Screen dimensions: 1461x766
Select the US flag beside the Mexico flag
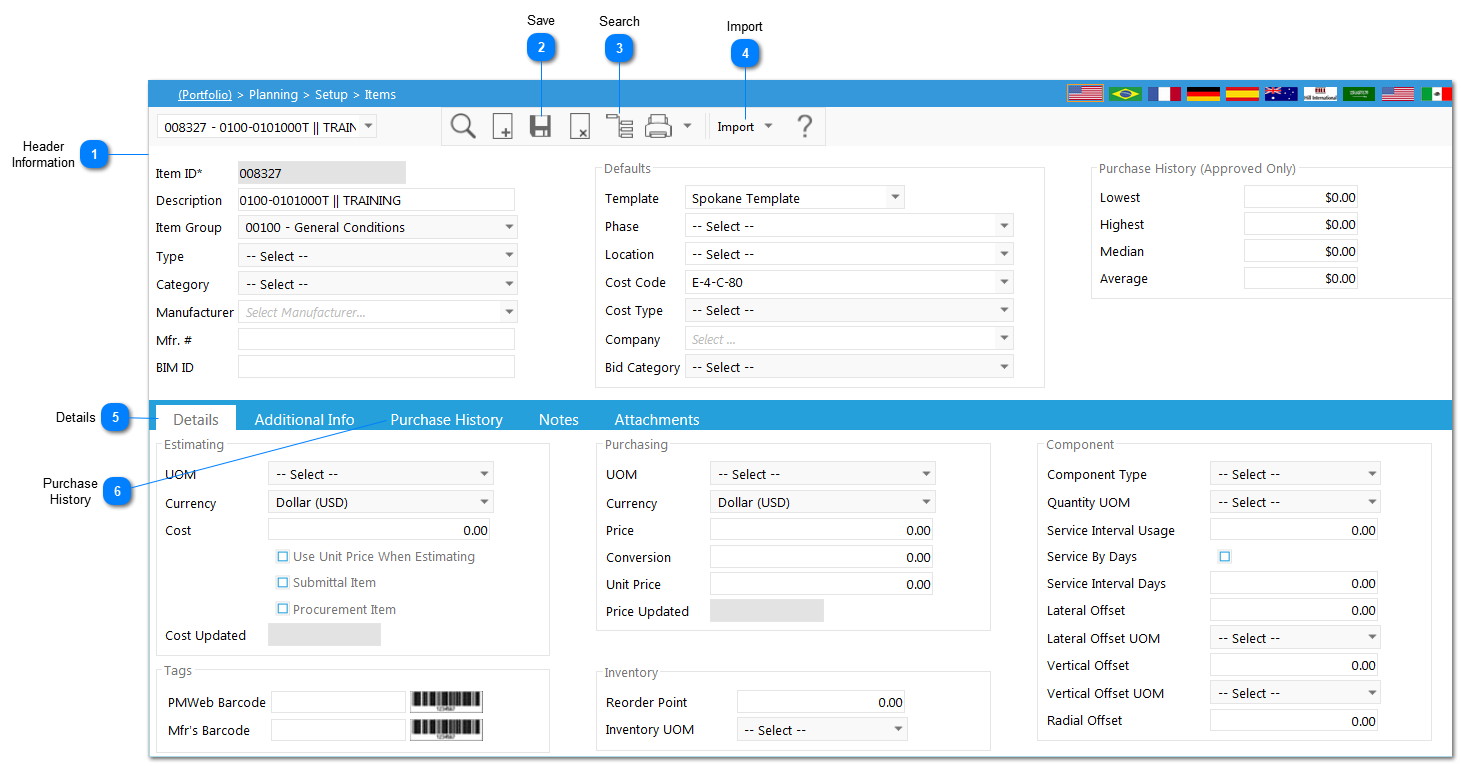pyautogui.click(x=1398, y=94)
